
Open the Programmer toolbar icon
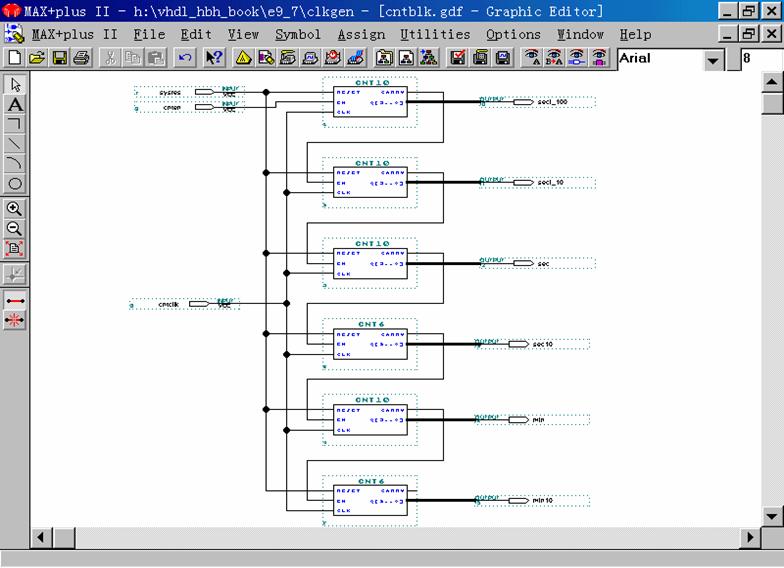pos(356,58)
